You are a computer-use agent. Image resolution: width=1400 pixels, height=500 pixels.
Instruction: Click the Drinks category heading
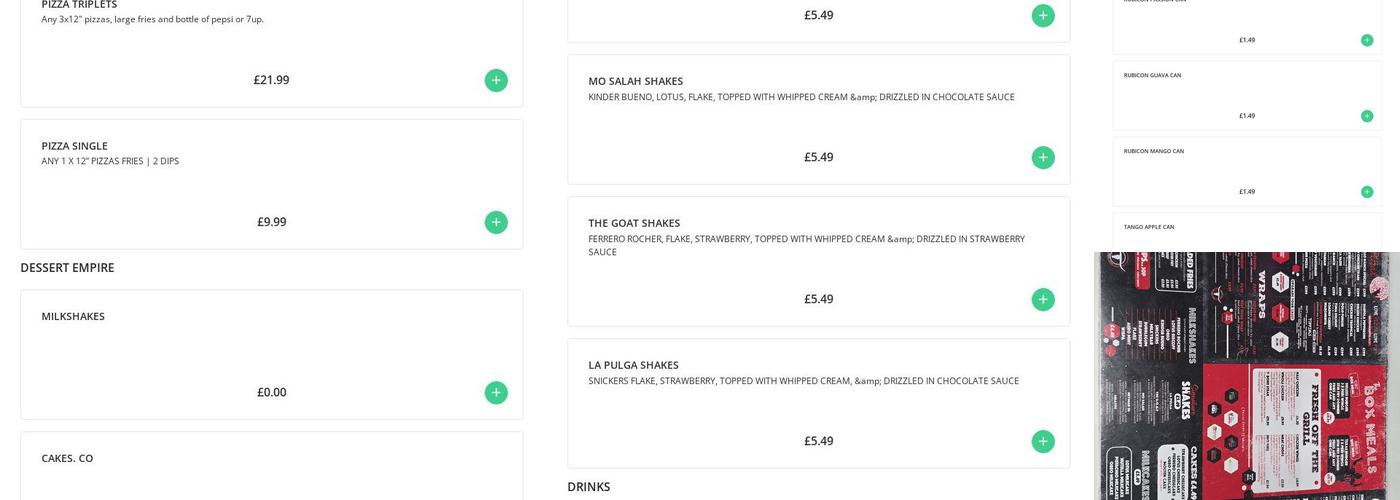click(588, 487)
